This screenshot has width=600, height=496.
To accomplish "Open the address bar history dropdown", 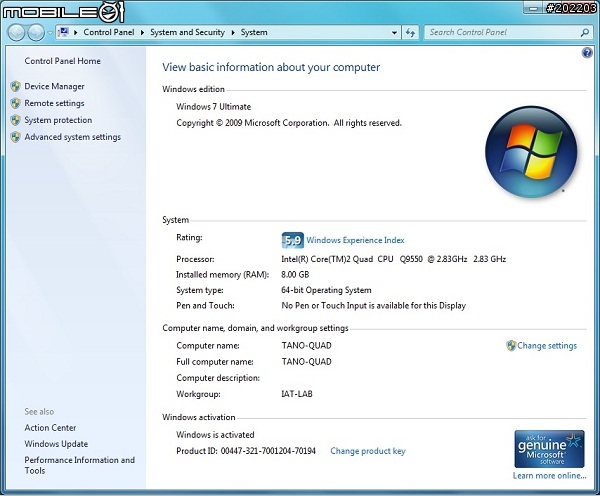I will [394, 33].
